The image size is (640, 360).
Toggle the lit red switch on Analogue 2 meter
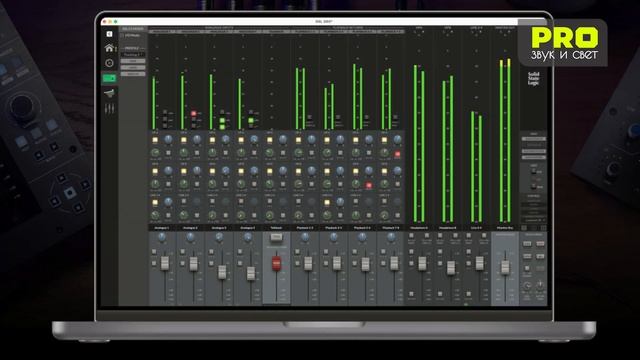pos(193,113)
